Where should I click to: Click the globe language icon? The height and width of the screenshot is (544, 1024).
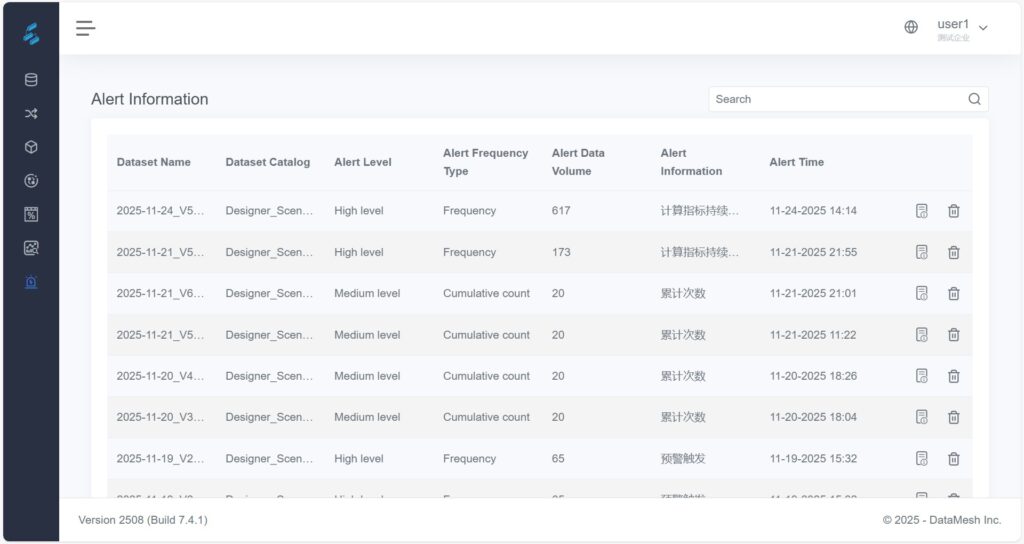pyautogui.click(x=911, y=28)
